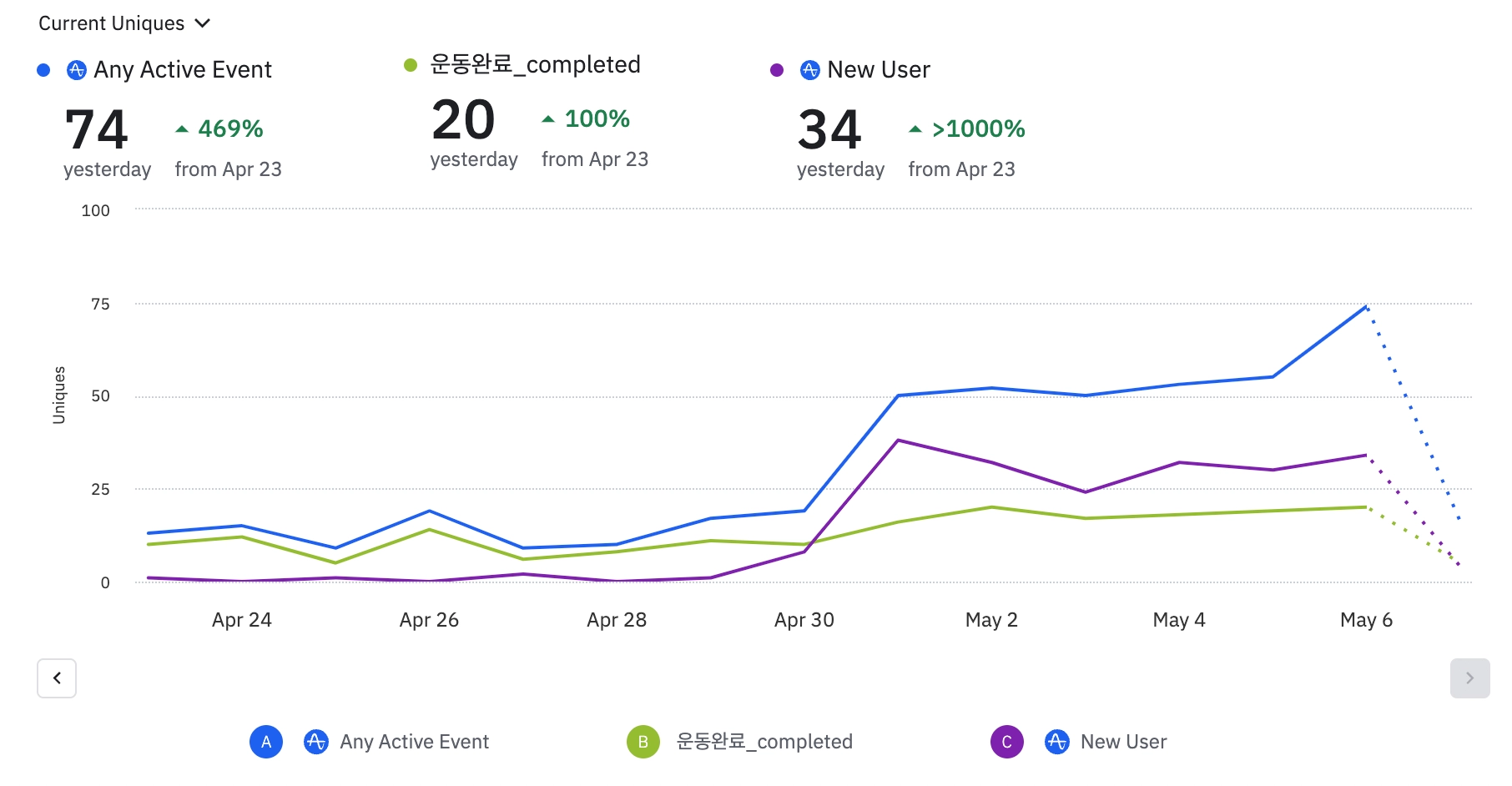
Task: Click the 50 y-axis tick label
Action: [x=100, y=396]
